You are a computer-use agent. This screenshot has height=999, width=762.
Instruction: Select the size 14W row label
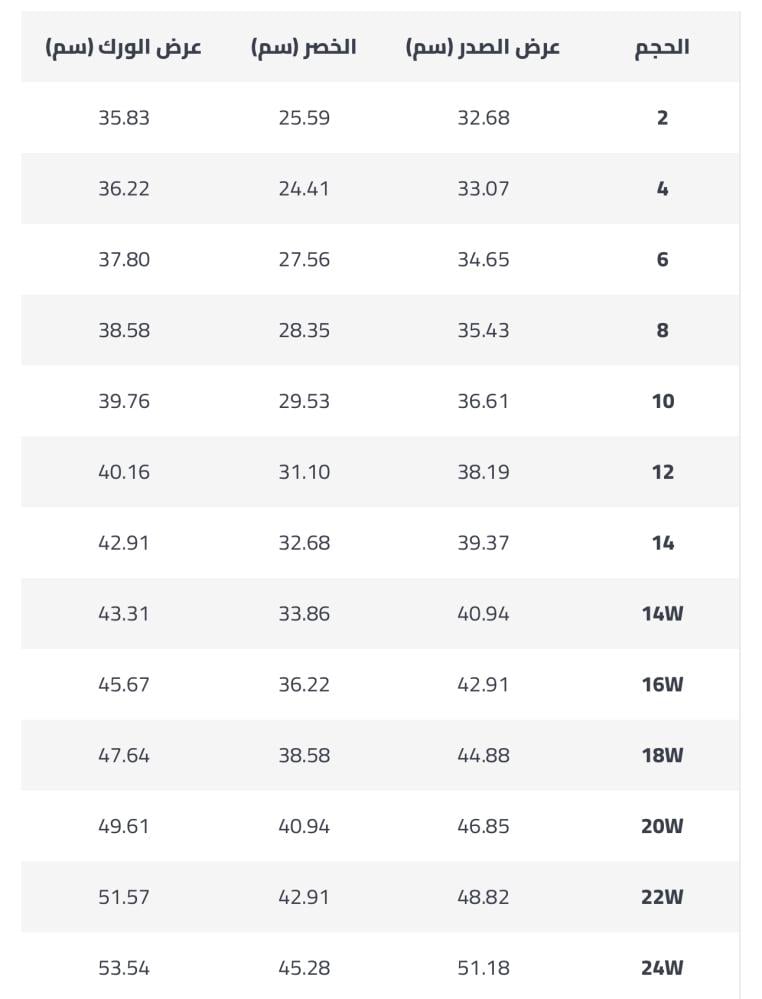[663, 614]
